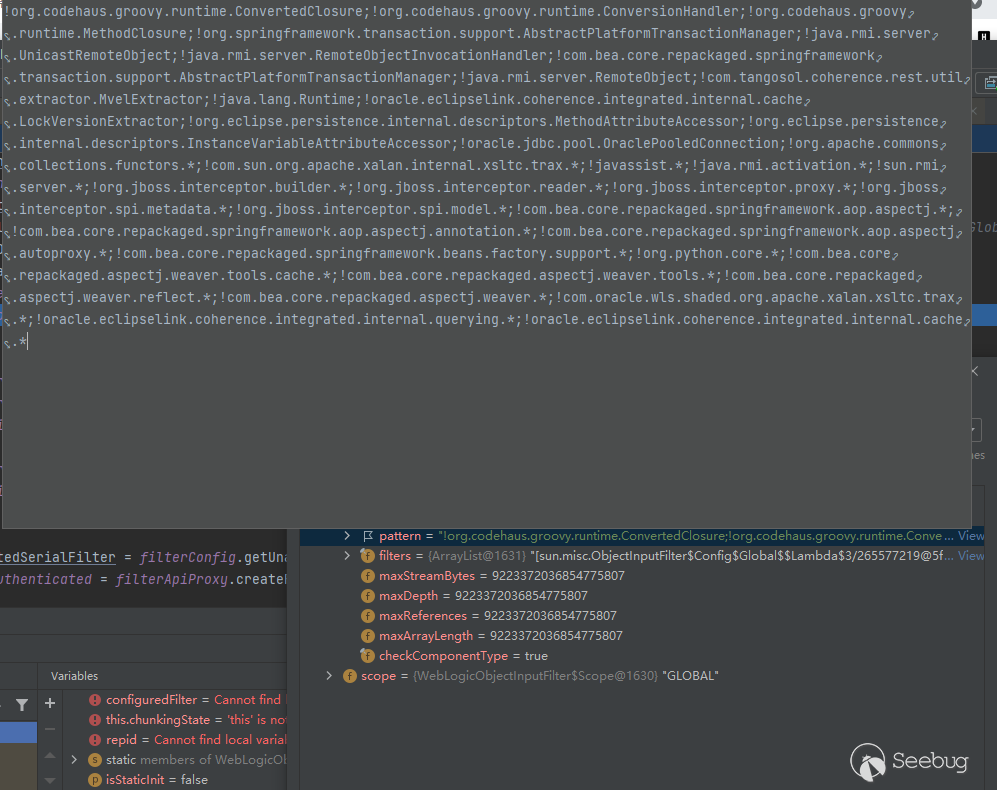Click the field icon next to filters
The image size is (997, 790).
pyautogui.click(x=367, y=556)
